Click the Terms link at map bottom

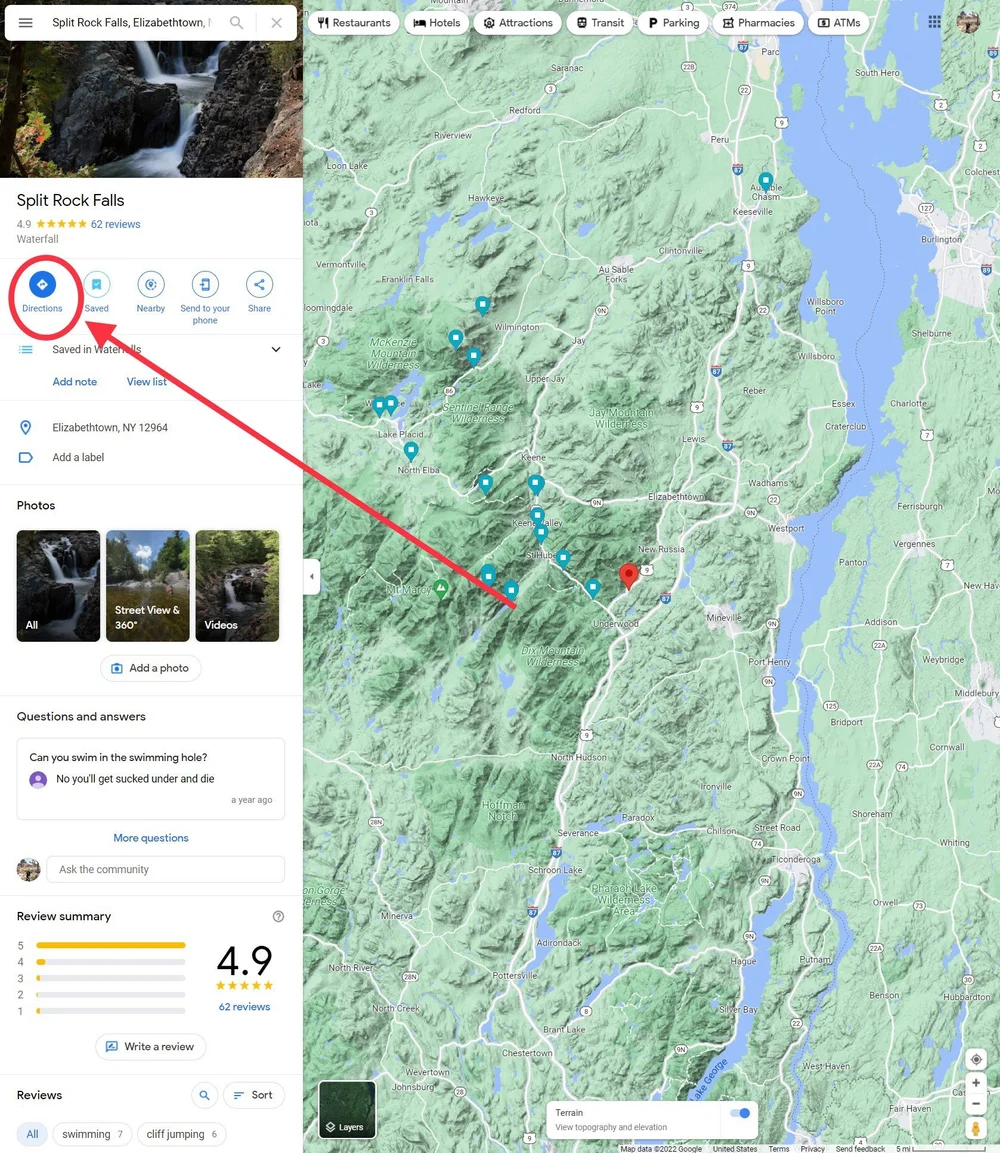[x=779, y=1149]
